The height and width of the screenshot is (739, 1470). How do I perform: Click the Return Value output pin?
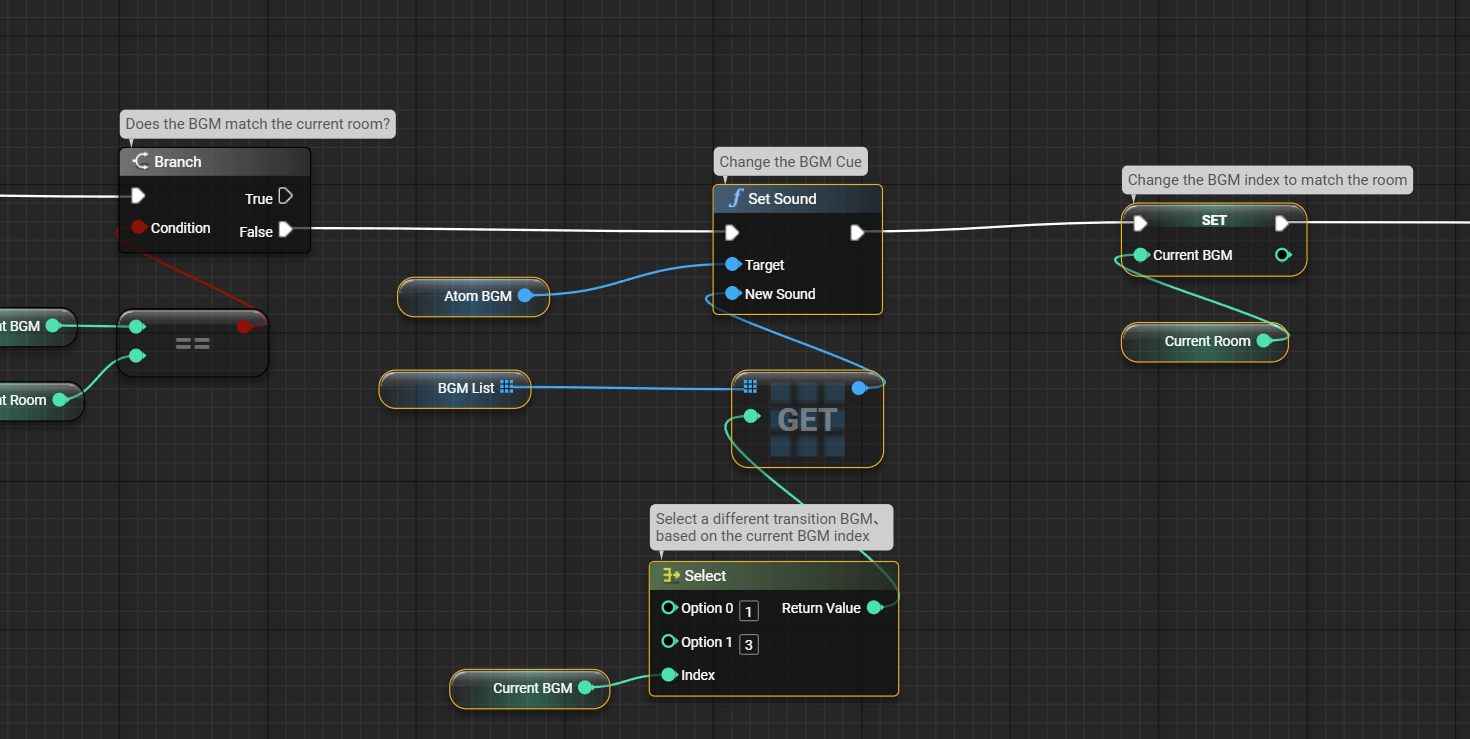[x=874, y=608]
